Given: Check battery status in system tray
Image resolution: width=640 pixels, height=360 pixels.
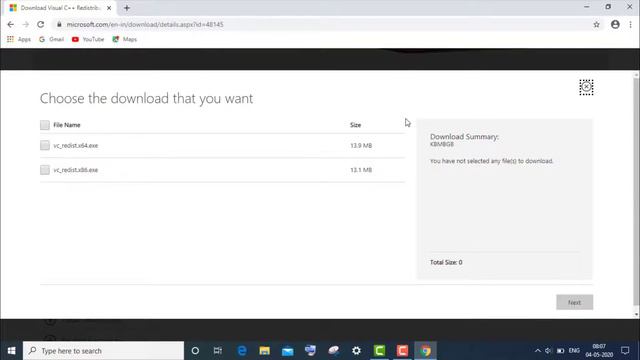Looking at the screenshot, I should [x=560, y=351].
